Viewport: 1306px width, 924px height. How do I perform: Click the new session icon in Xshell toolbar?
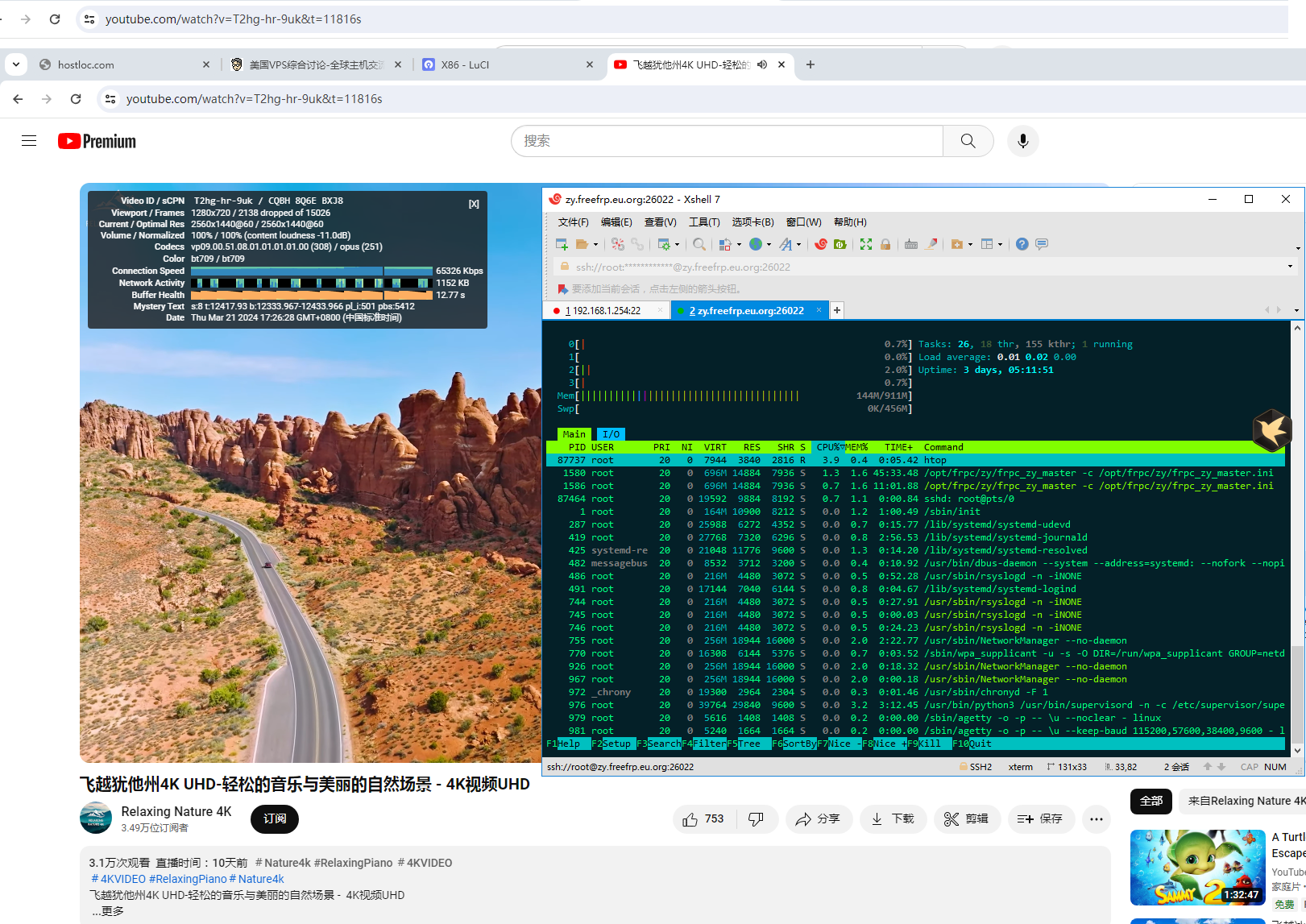coord(562,244)
